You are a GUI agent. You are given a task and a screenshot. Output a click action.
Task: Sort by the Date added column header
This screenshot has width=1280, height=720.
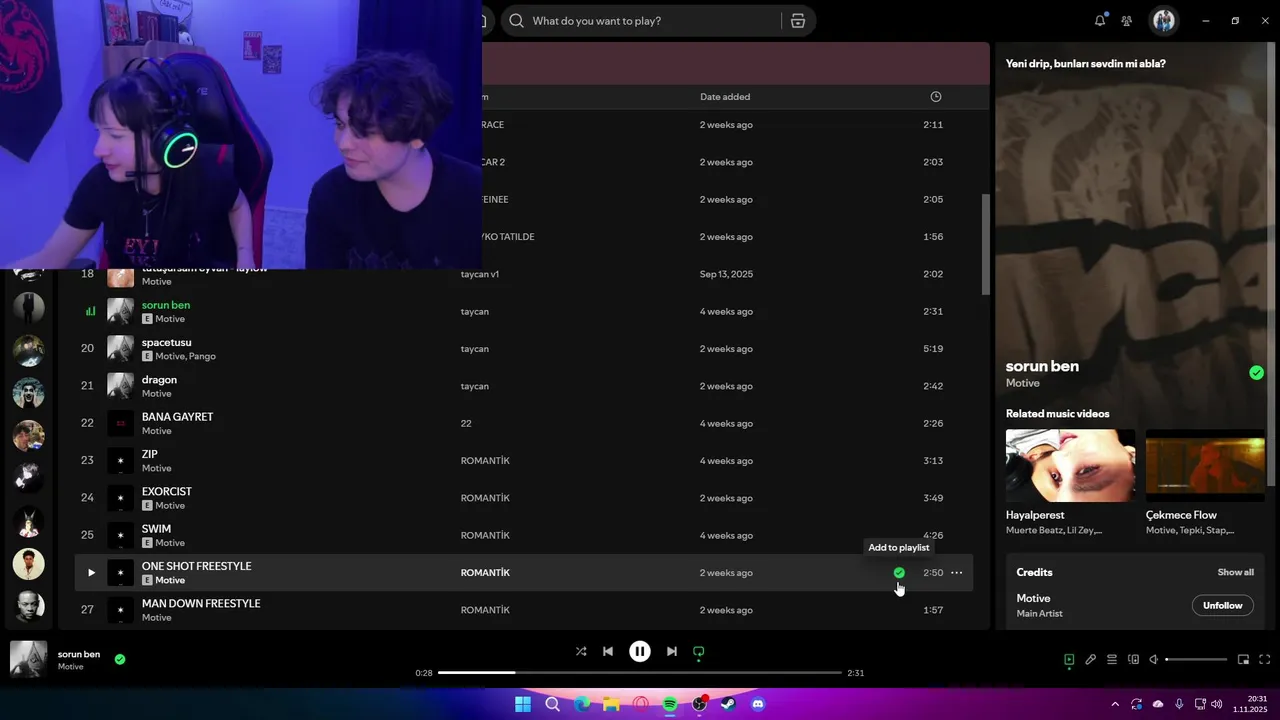pos(725,97)
